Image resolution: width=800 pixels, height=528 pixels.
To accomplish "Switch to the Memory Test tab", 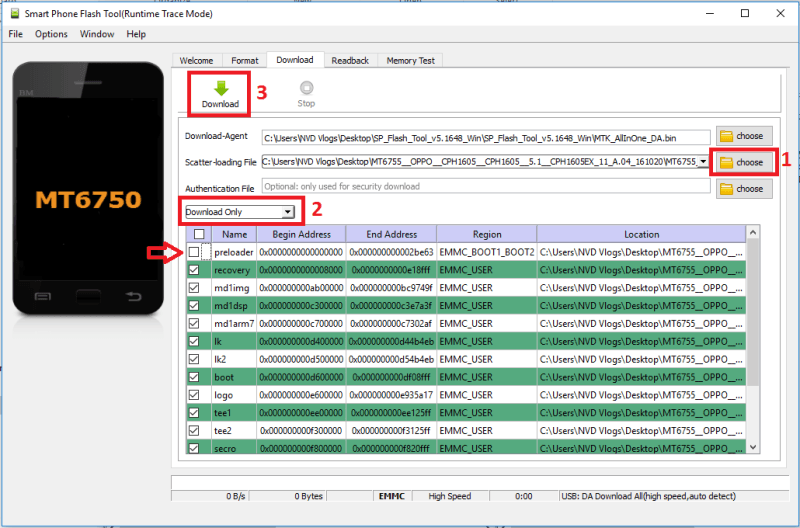I will (411, 61).
